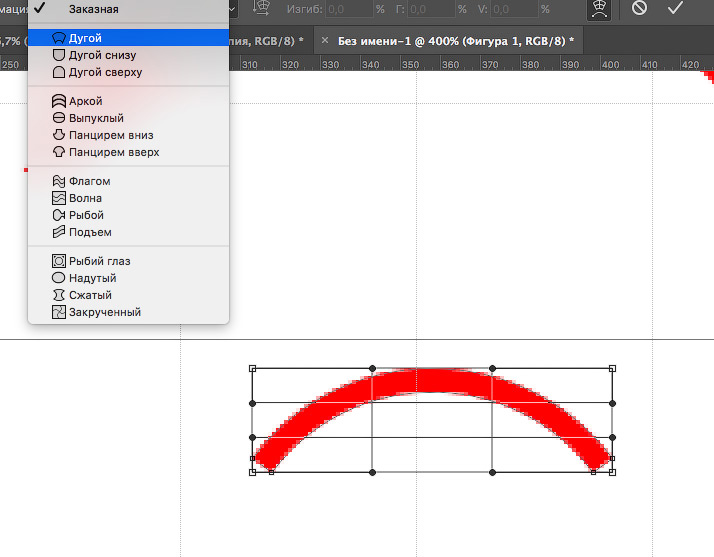Image resolution: width=714 pixels, height=557 pixels.
Task: Pick the Панцирем вверх warp option
Action: pyautogui.click(x=128, y=152)
